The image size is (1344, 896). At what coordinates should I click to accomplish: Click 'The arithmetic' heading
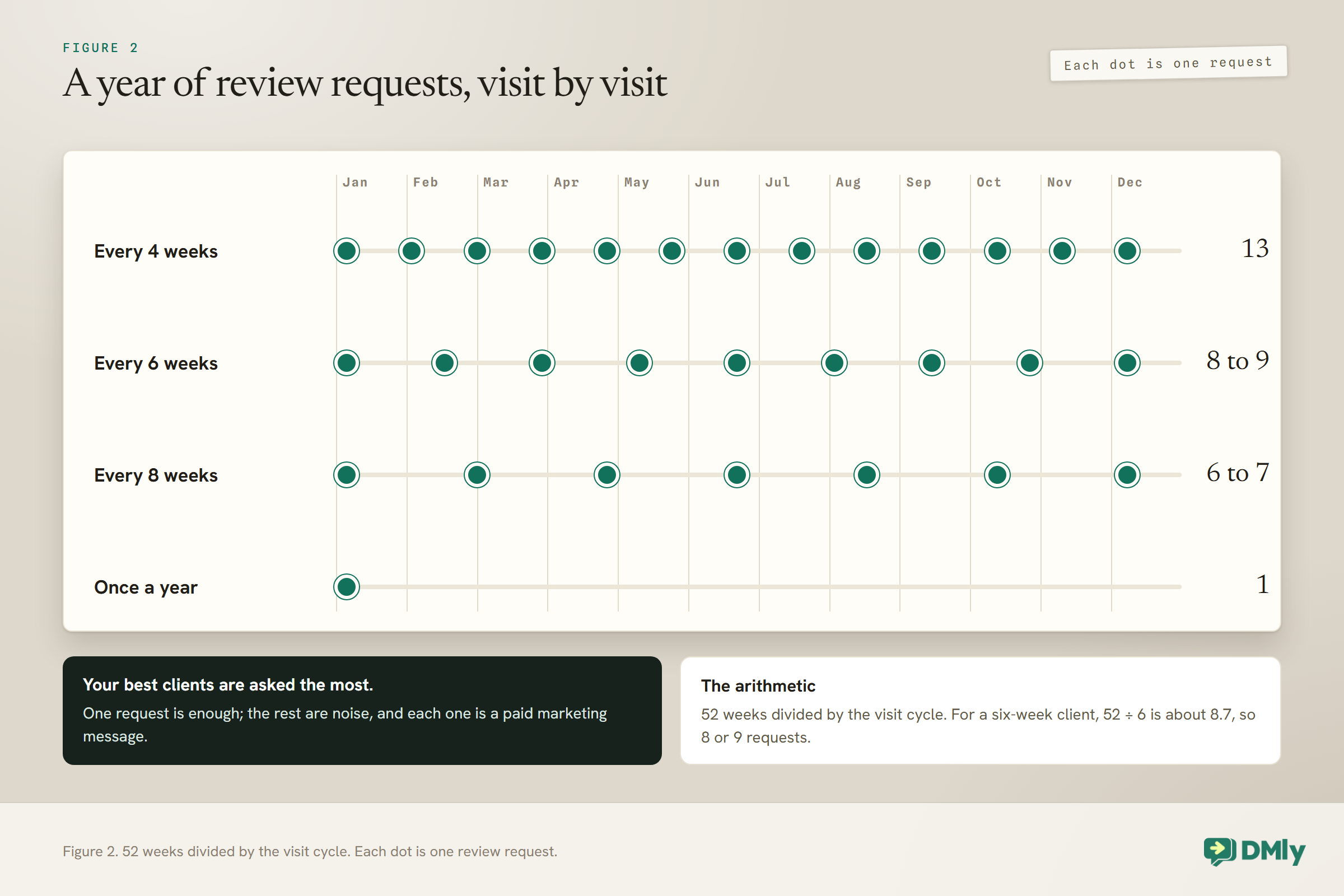(758, 685)
